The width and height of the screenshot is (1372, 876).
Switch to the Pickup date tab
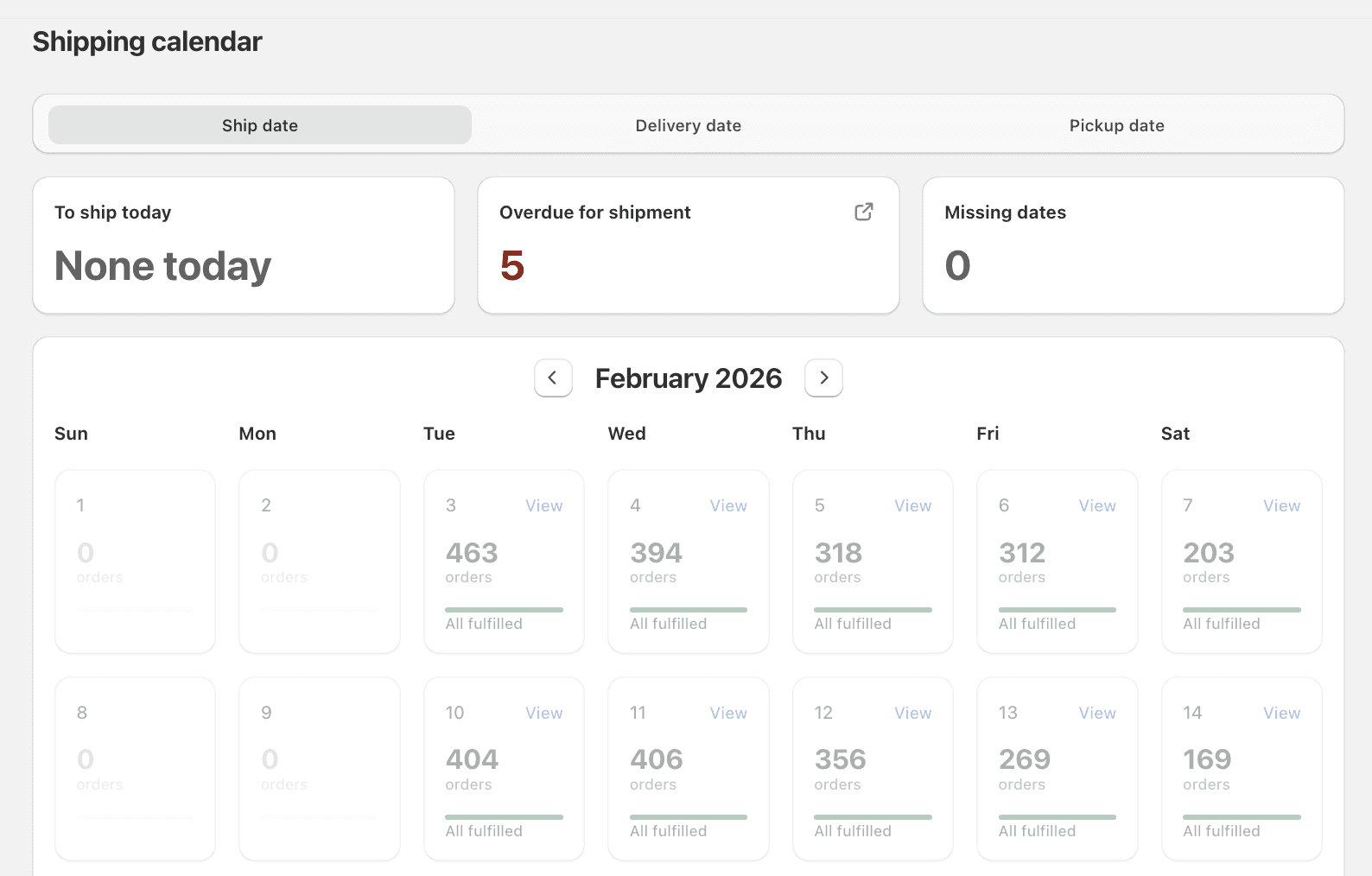[x=1117, y=125]
